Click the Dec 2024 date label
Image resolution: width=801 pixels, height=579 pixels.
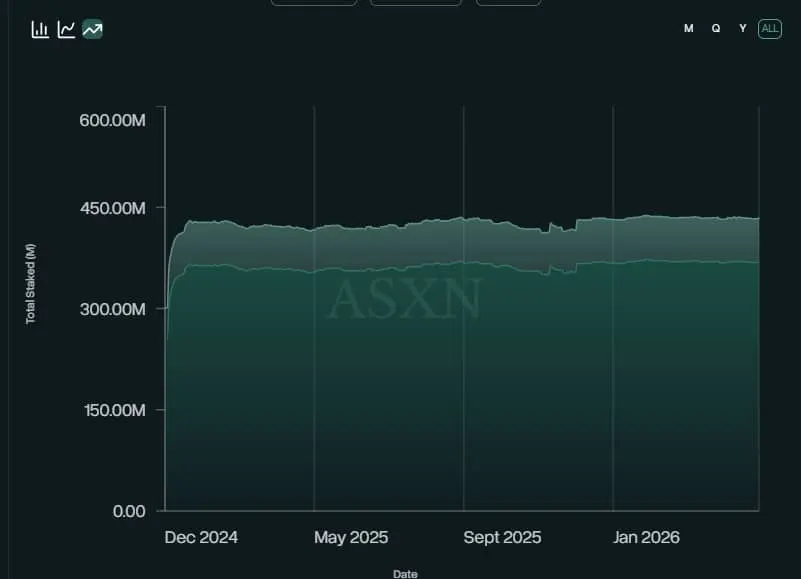click(x=201, y=537)
